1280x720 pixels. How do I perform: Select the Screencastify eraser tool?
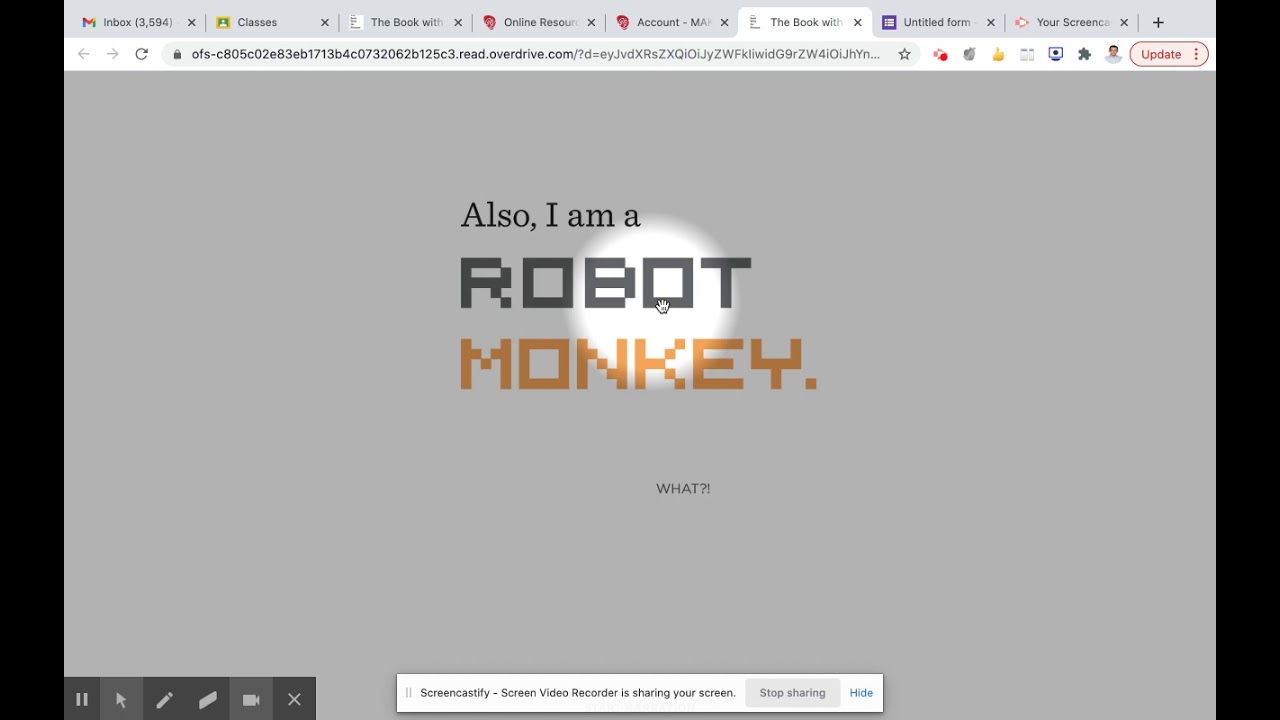coord(207,699)
